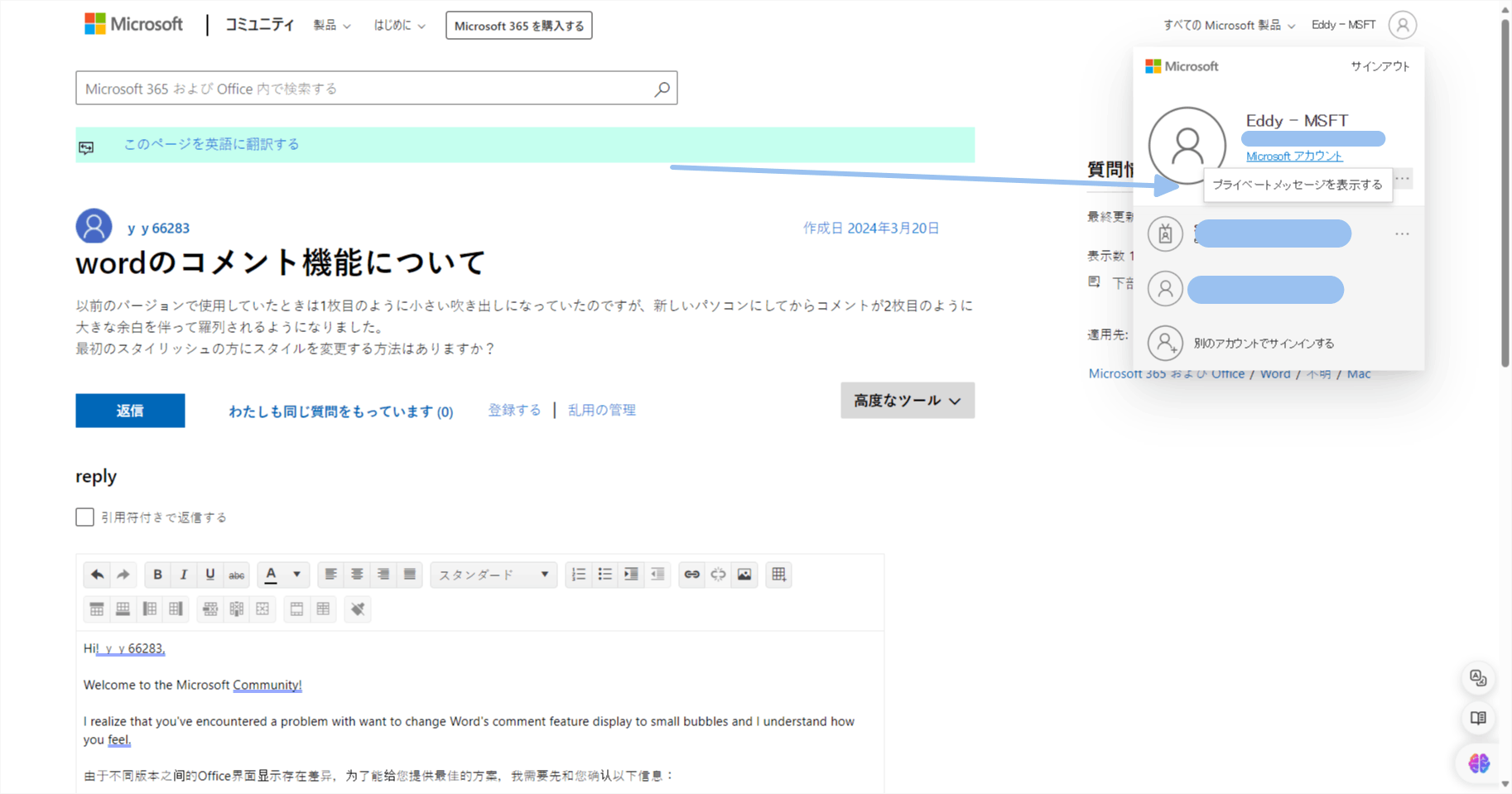Insert hyperlink
1512x794 pixels.
691,575
